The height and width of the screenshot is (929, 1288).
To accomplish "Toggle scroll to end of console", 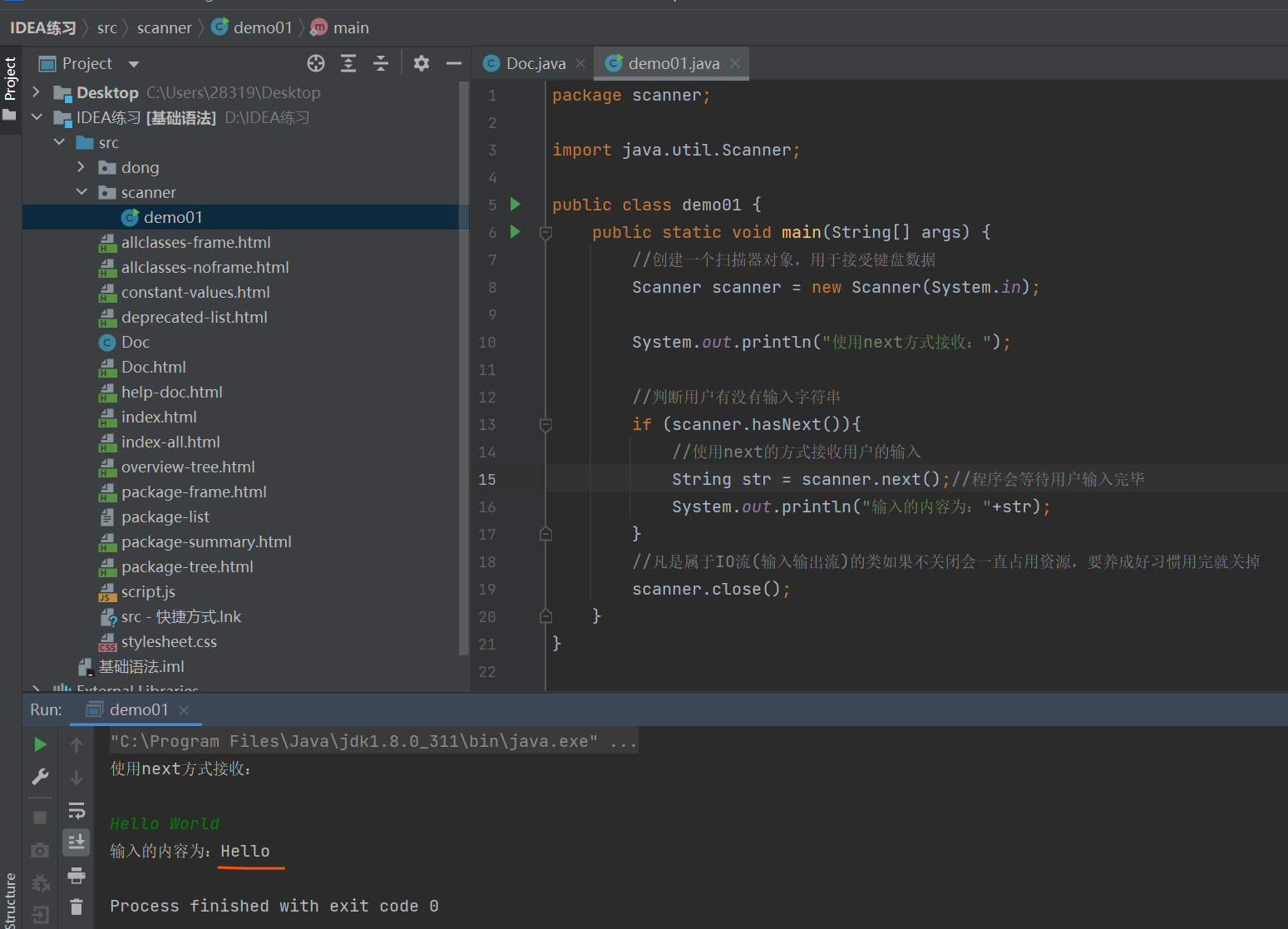I will click(76, 843).
